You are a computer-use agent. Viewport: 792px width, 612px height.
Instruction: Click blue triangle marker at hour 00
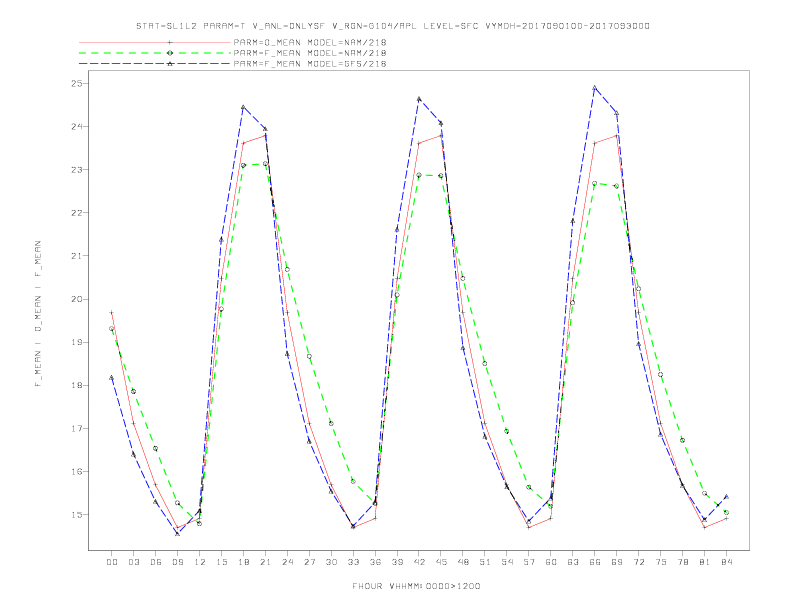(112, 377)
